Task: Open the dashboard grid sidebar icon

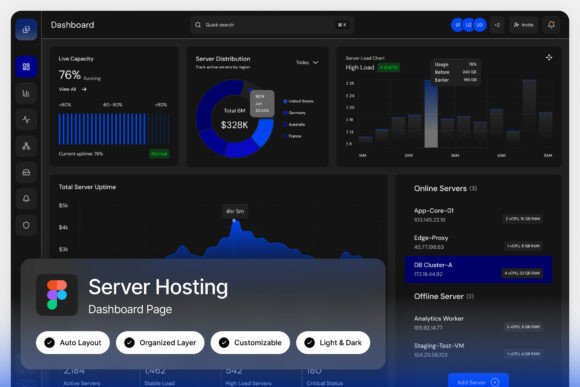Action: pyautogui.click(x=26, y=67)
